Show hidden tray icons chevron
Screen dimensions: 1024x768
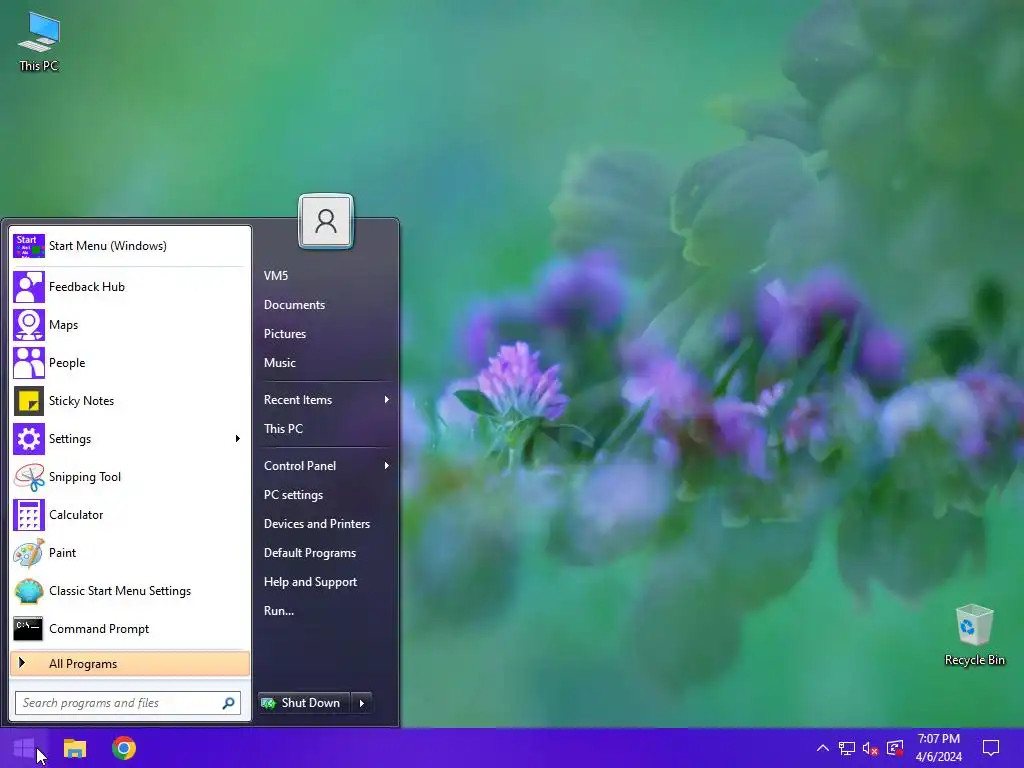pos(823,748)
